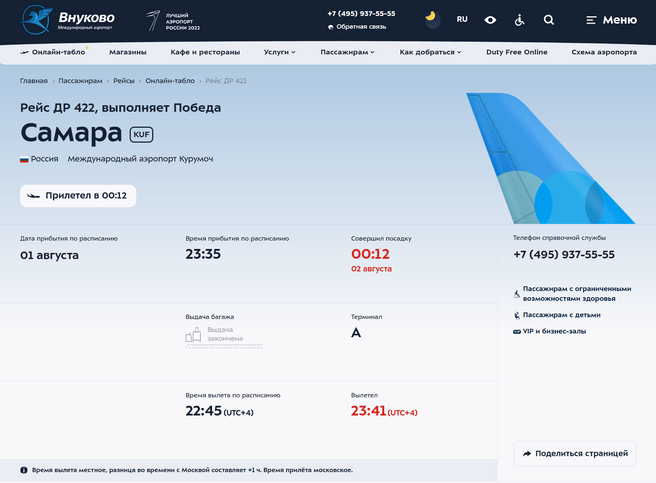Open the Магазины section

coord(128,52)
